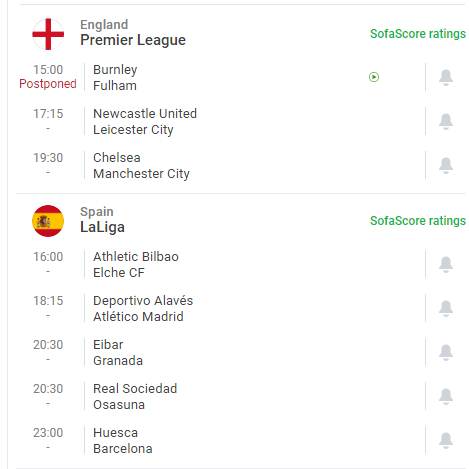
Task: Click bell icon for Huesca vs Barcelona
Action: [x=446, y=440]
